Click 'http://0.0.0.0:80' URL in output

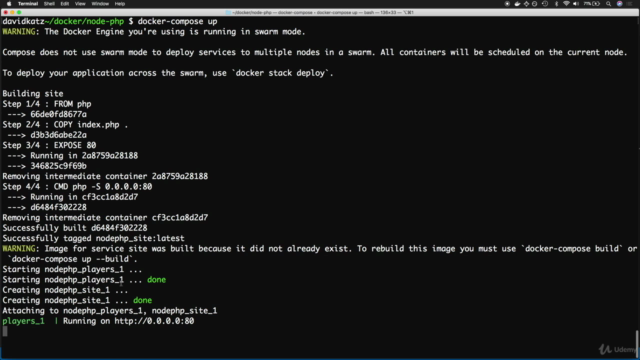154,321
